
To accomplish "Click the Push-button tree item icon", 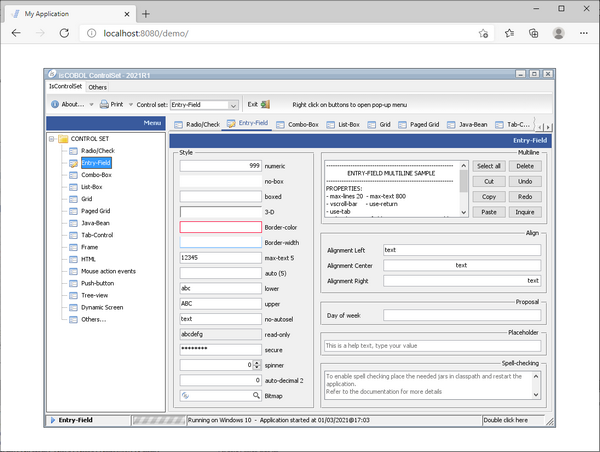I will (73, 284).
